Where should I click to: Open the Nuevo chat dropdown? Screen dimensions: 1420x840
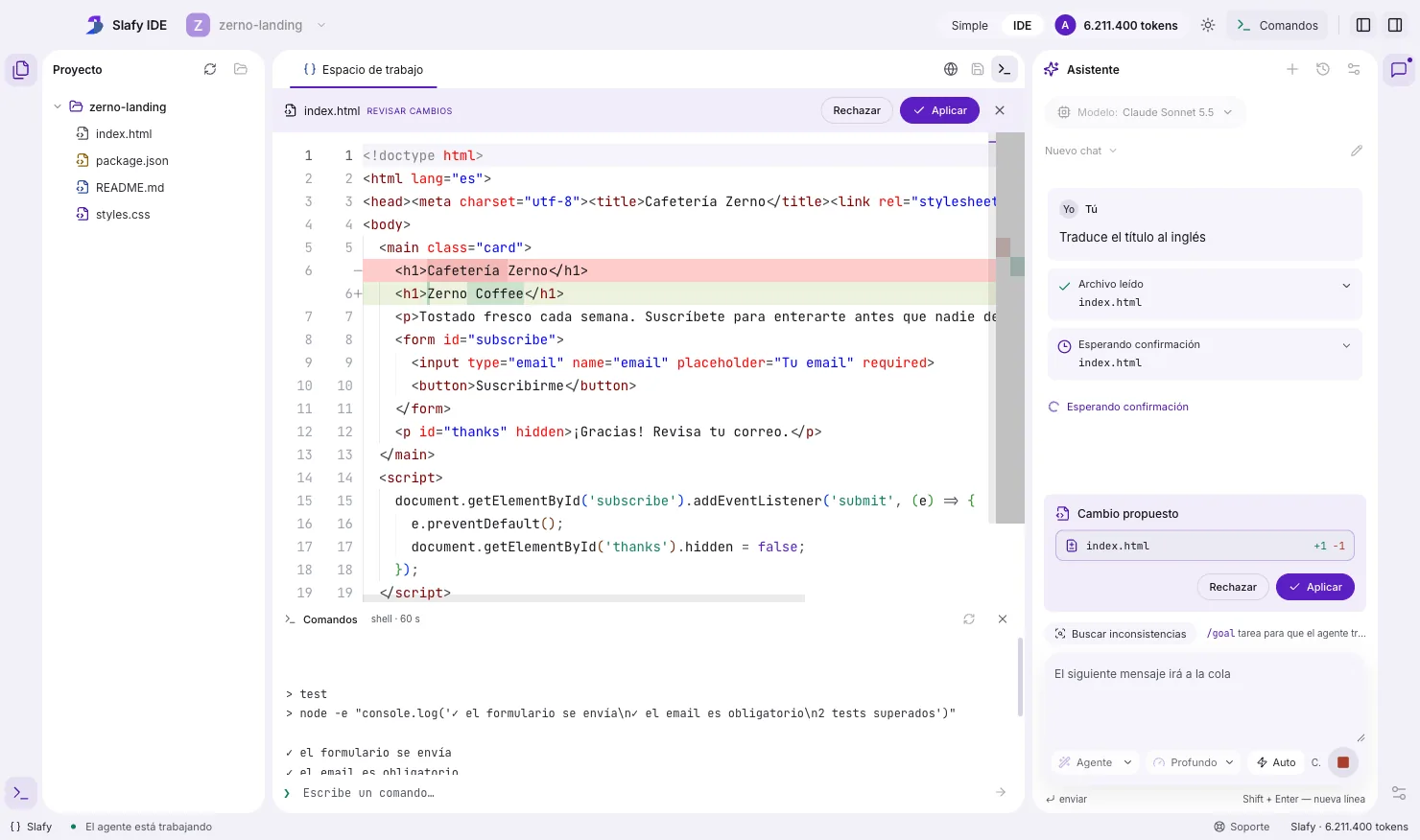tap(1080, 151)
